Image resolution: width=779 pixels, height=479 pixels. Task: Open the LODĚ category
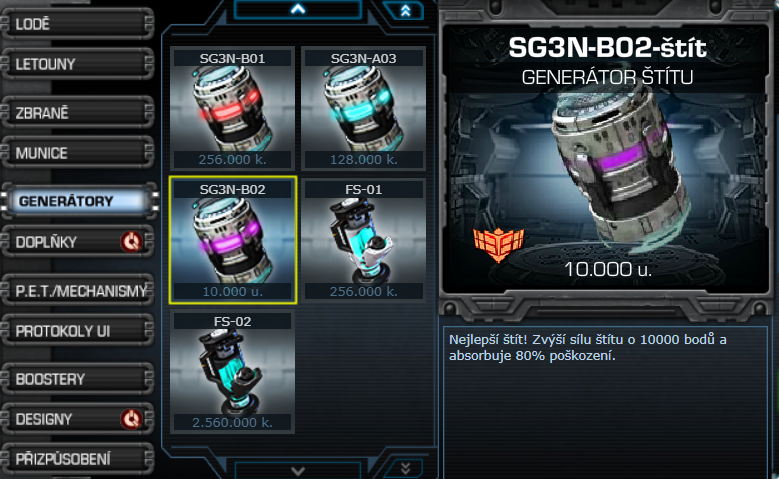(78, 23)
